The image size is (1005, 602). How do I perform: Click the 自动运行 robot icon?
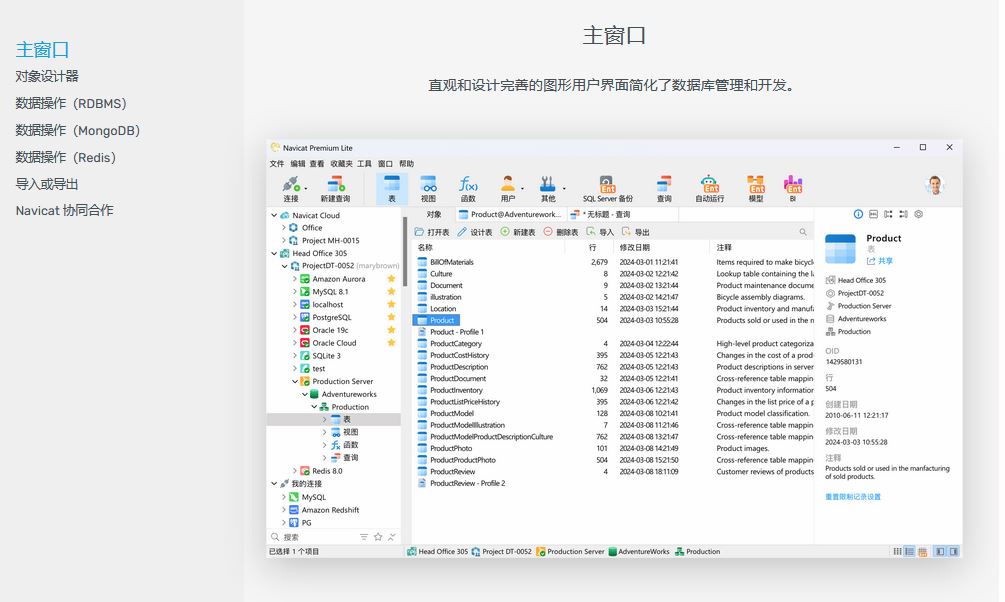[710, 185]
